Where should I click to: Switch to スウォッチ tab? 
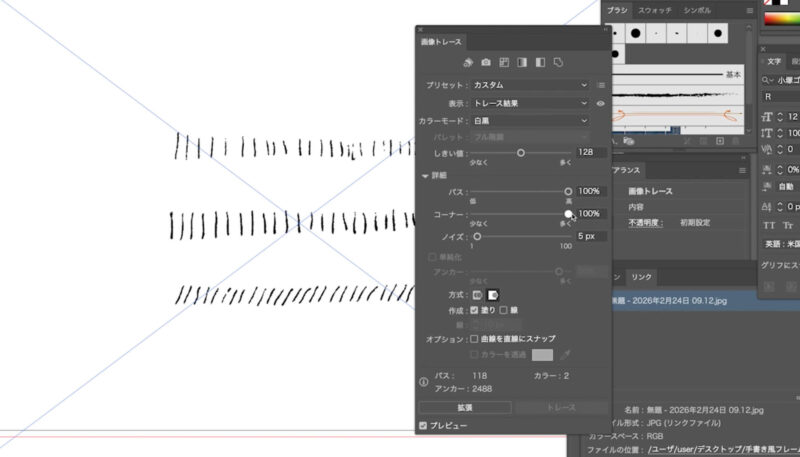pyautogui.click(x=655, y=10)
